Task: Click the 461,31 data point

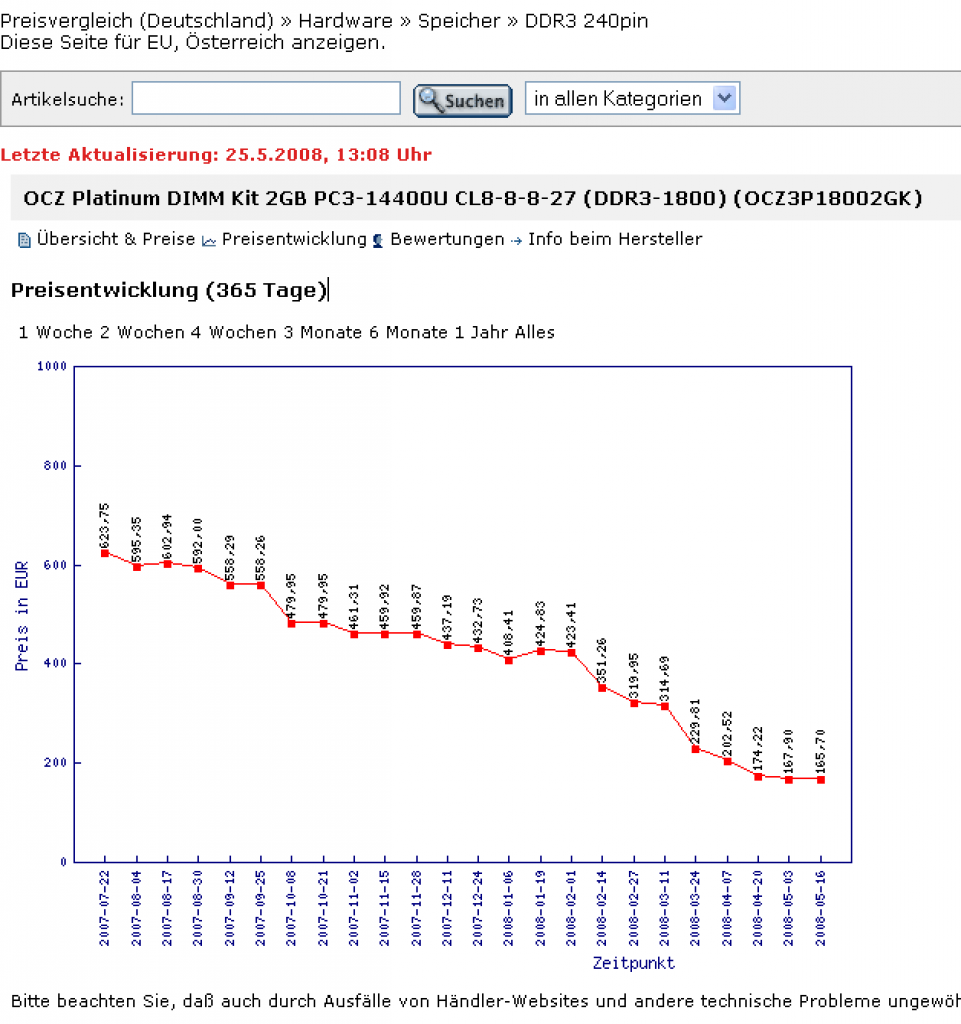Action: coord(354,633)
